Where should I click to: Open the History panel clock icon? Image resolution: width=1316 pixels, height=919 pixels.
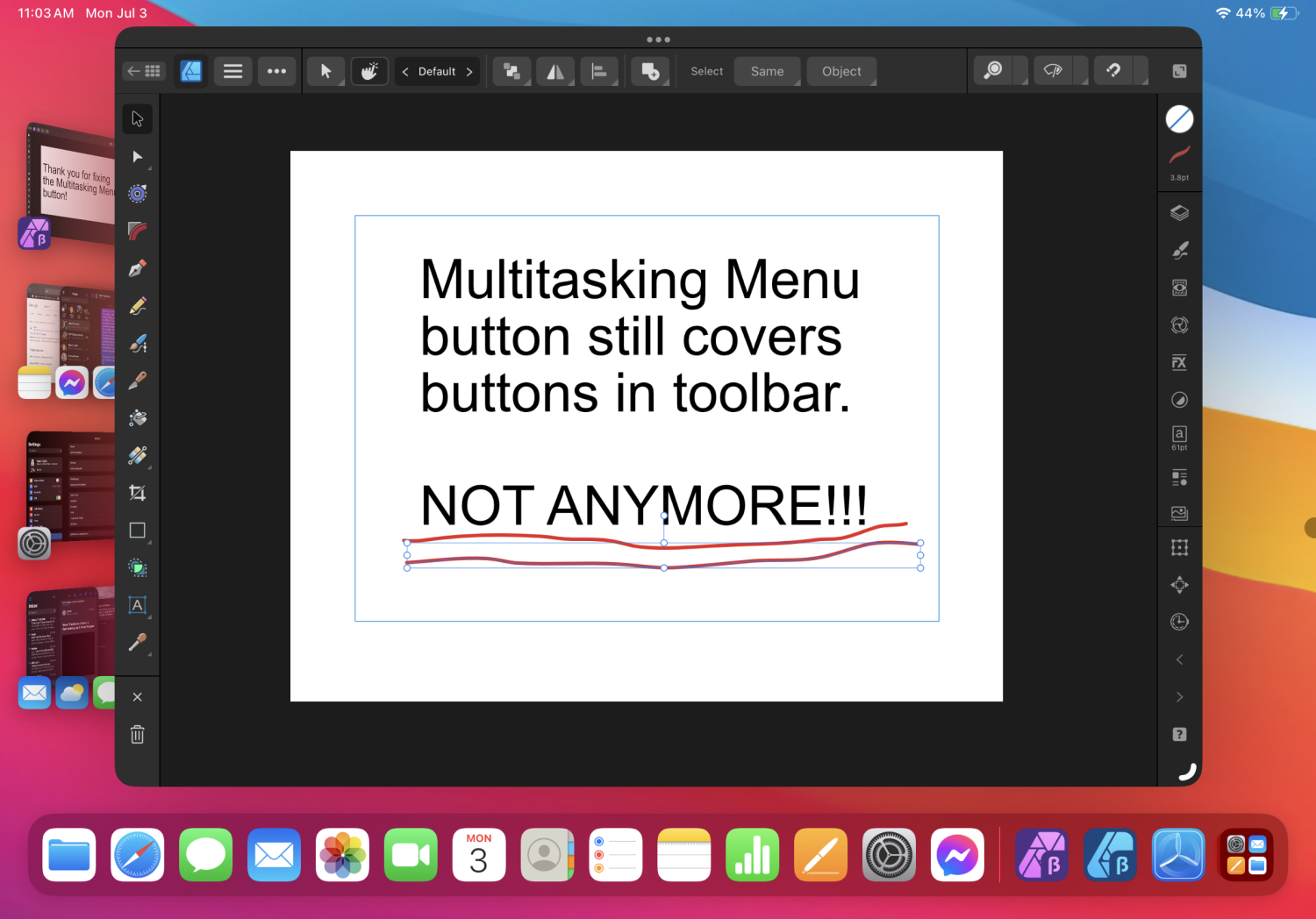coord(1179,622)
